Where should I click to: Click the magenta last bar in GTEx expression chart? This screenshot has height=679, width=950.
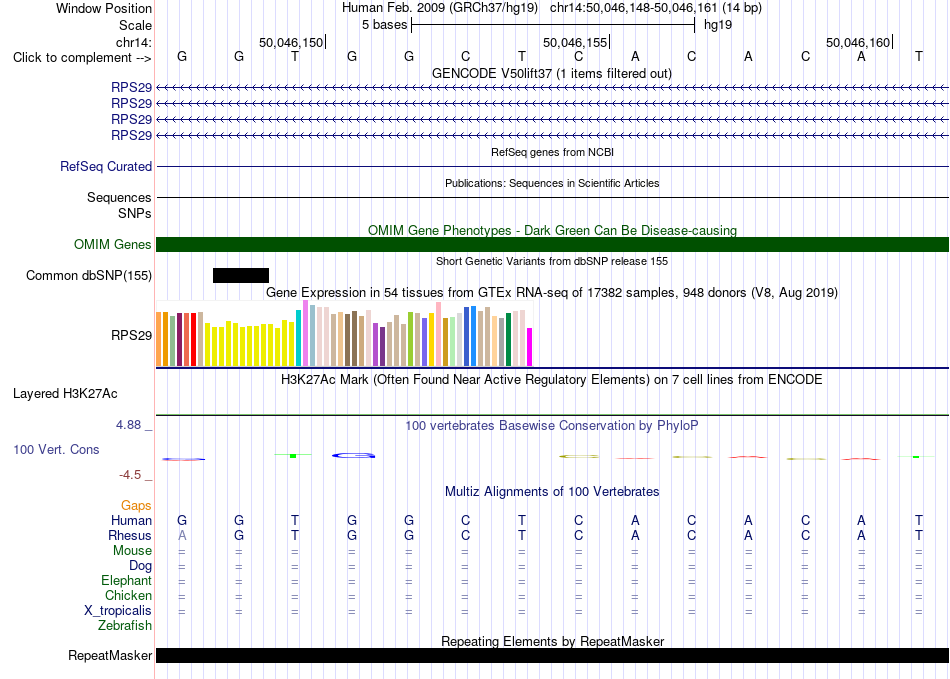530,347
